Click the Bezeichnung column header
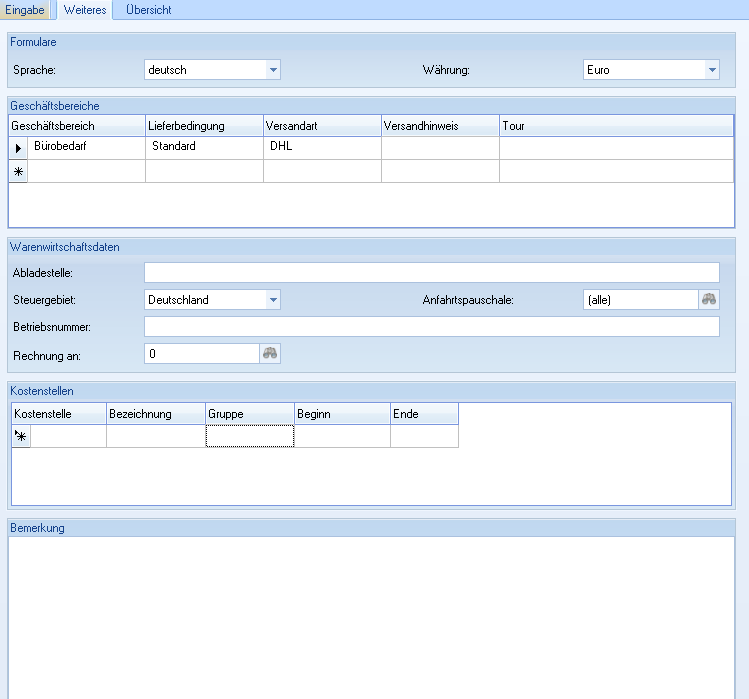Image resolution: width=749 pixels, height=699 pixels. [155, 414]
